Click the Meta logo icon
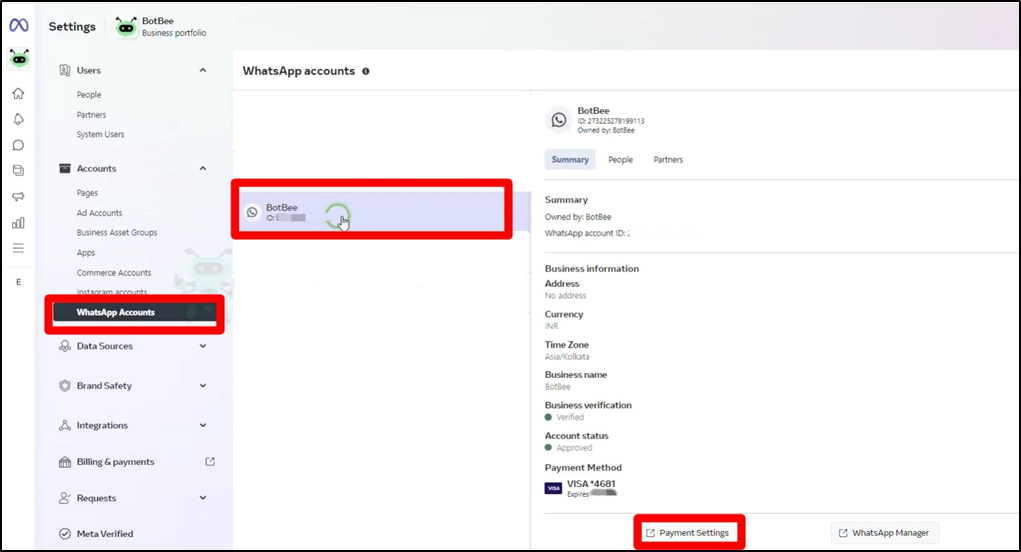The width and height of the screenshot is (1021, 552). pyautogui.click(x=18, y=26)
